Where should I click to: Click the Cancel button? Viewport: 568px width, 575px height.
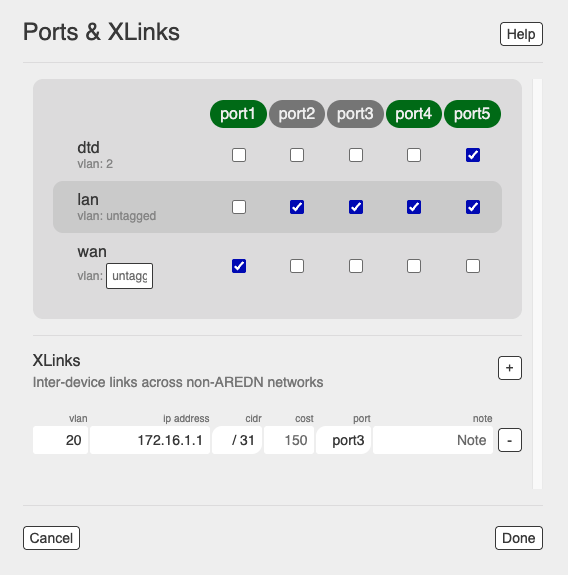(51, 538)
